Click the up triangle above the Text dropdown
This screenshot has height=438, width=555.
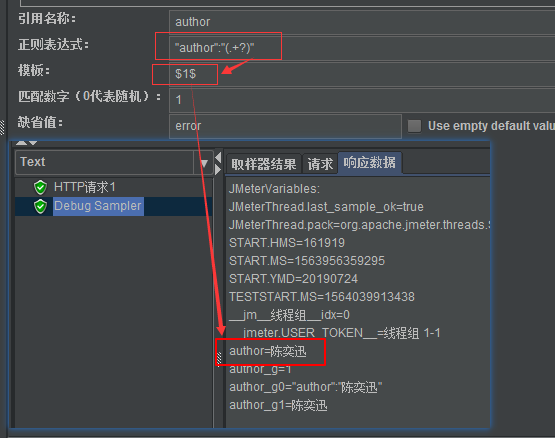(22, 142)
